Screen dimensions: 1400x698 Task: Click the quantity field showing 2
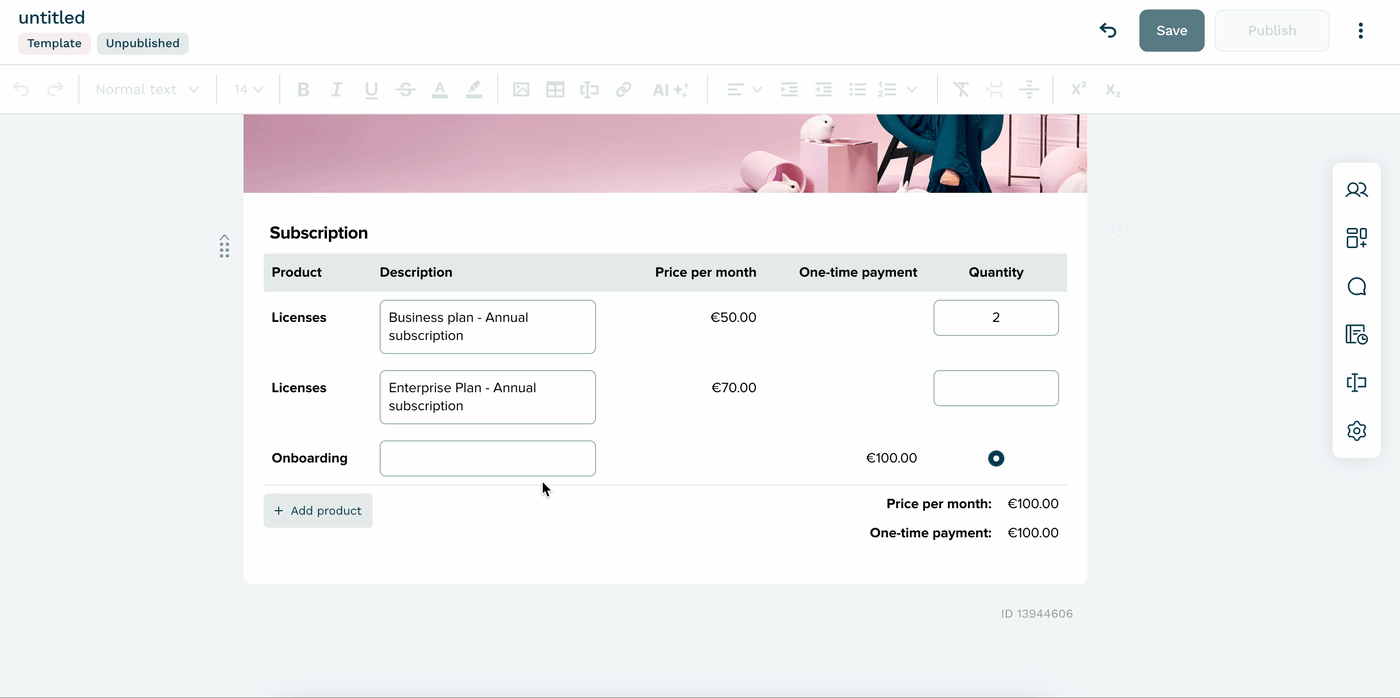996,318
